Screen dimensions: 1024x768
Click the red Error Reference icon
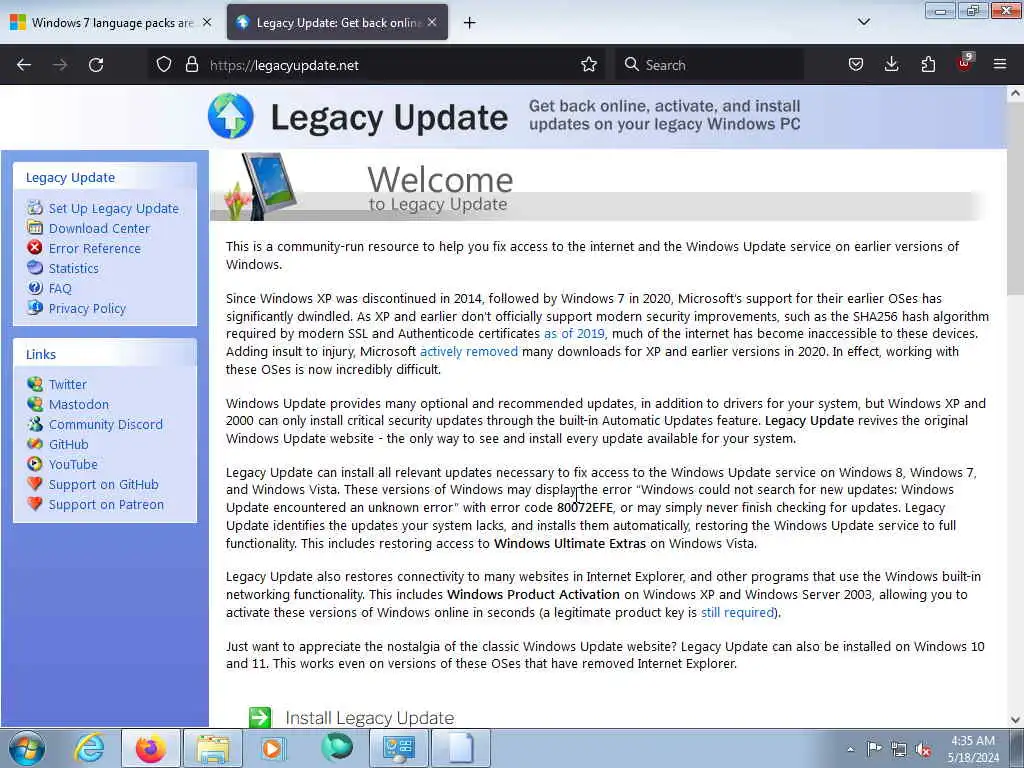pos(35,248)
